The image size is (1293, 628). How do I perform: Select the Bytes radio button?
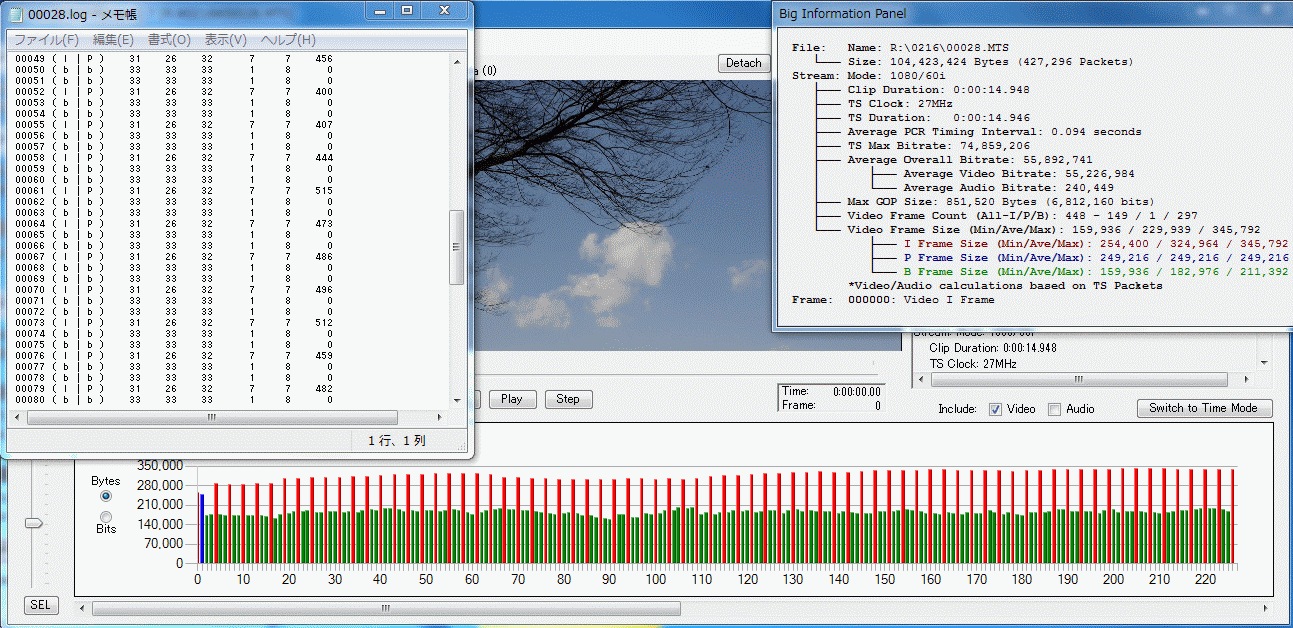(106, 496)
